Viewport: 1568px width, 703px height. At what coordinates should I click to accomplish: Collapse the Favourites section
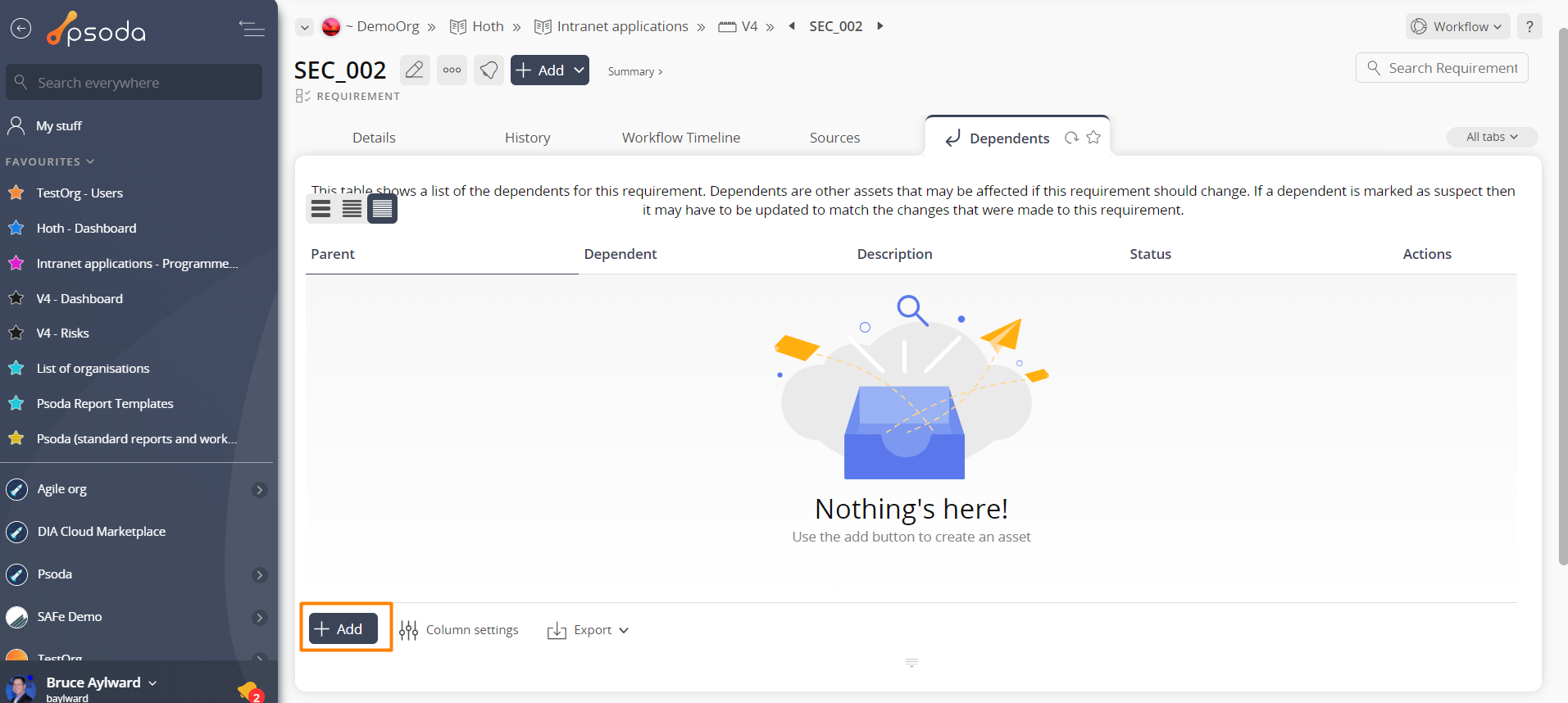pos(50,161)
